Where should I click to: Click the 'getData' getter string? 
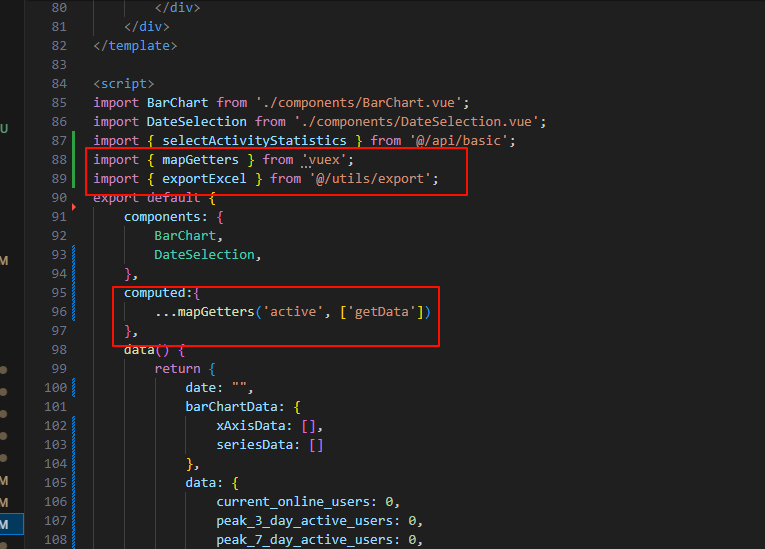[x=382, y=312]
